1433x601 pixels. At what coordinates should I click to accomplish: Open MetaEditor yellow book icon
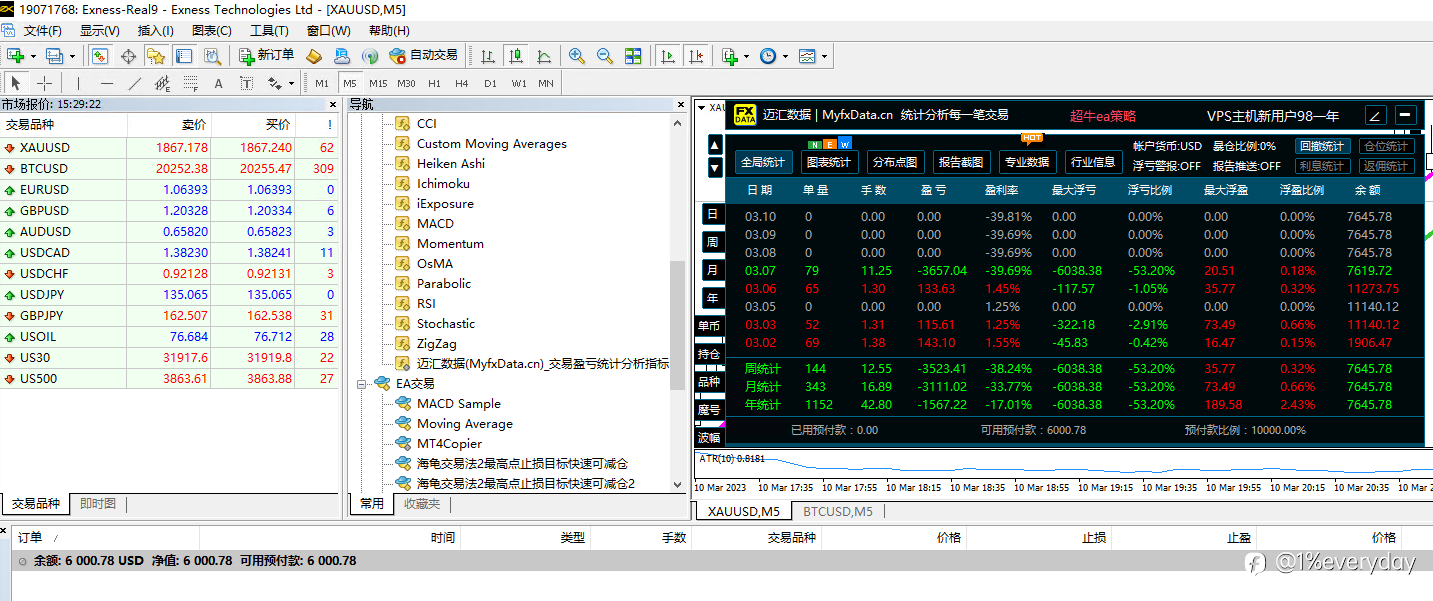coord(314,56)
